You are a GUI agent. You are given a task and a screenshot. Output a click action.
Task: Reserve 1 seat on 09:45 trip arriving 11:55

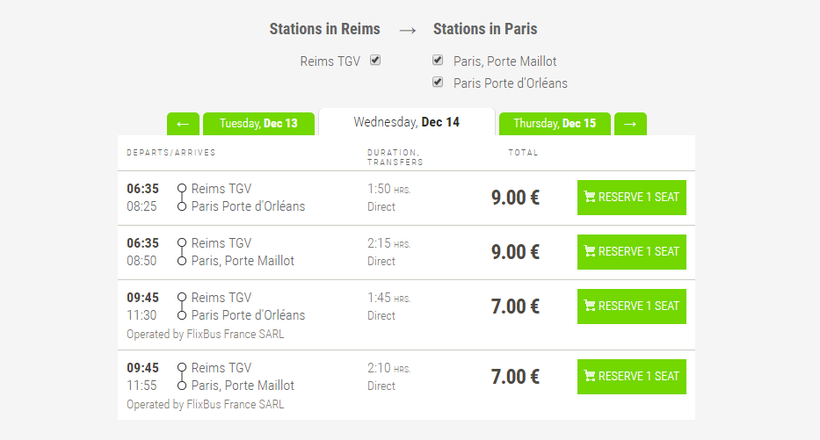632,376
